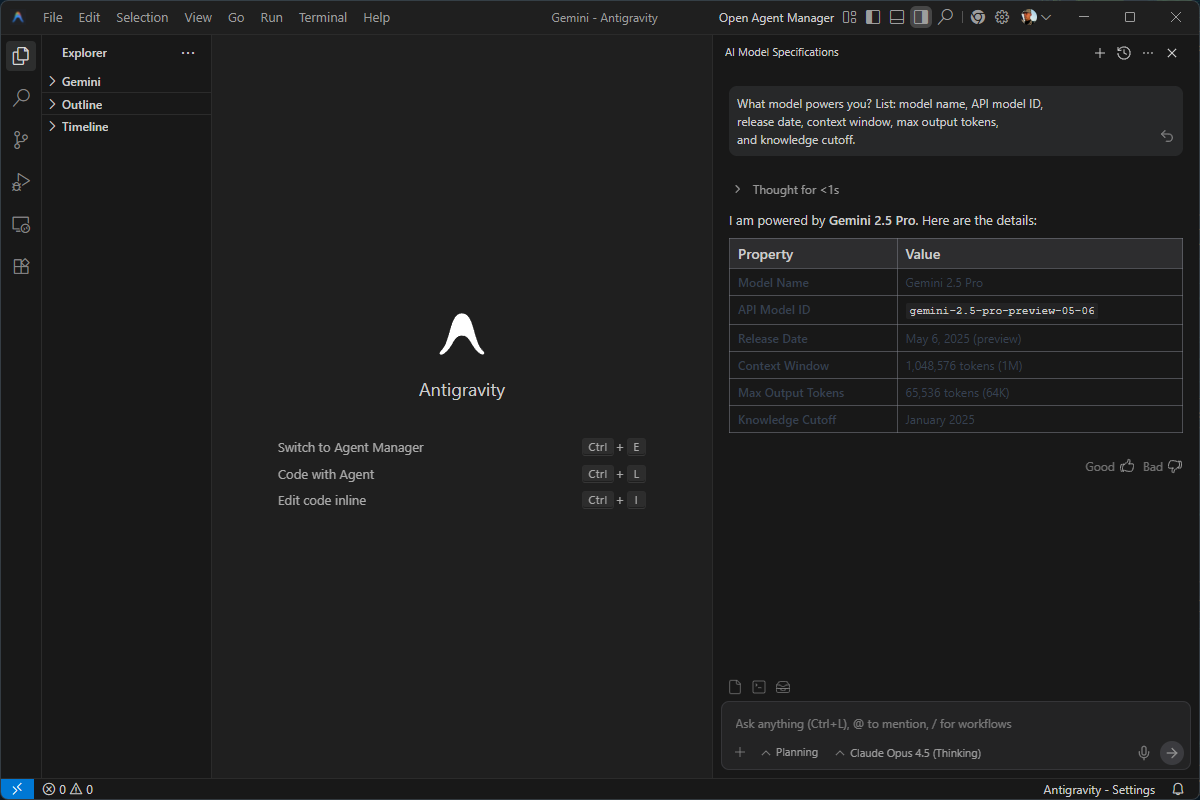Image resolution: width=1200 pixels, height=800 pixels.
Task: Open the Explorer view in activity bar
Action: click(20, 56)
